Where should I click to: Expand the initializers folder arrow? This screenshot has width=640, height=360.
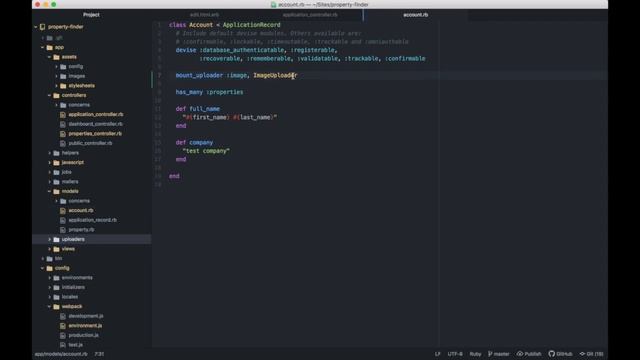click(50, 287)
